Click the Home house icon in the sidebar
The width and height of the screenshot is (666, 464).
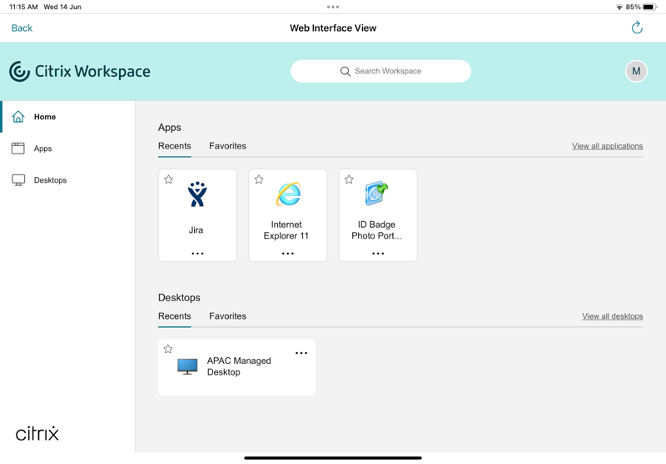point(18,116)
